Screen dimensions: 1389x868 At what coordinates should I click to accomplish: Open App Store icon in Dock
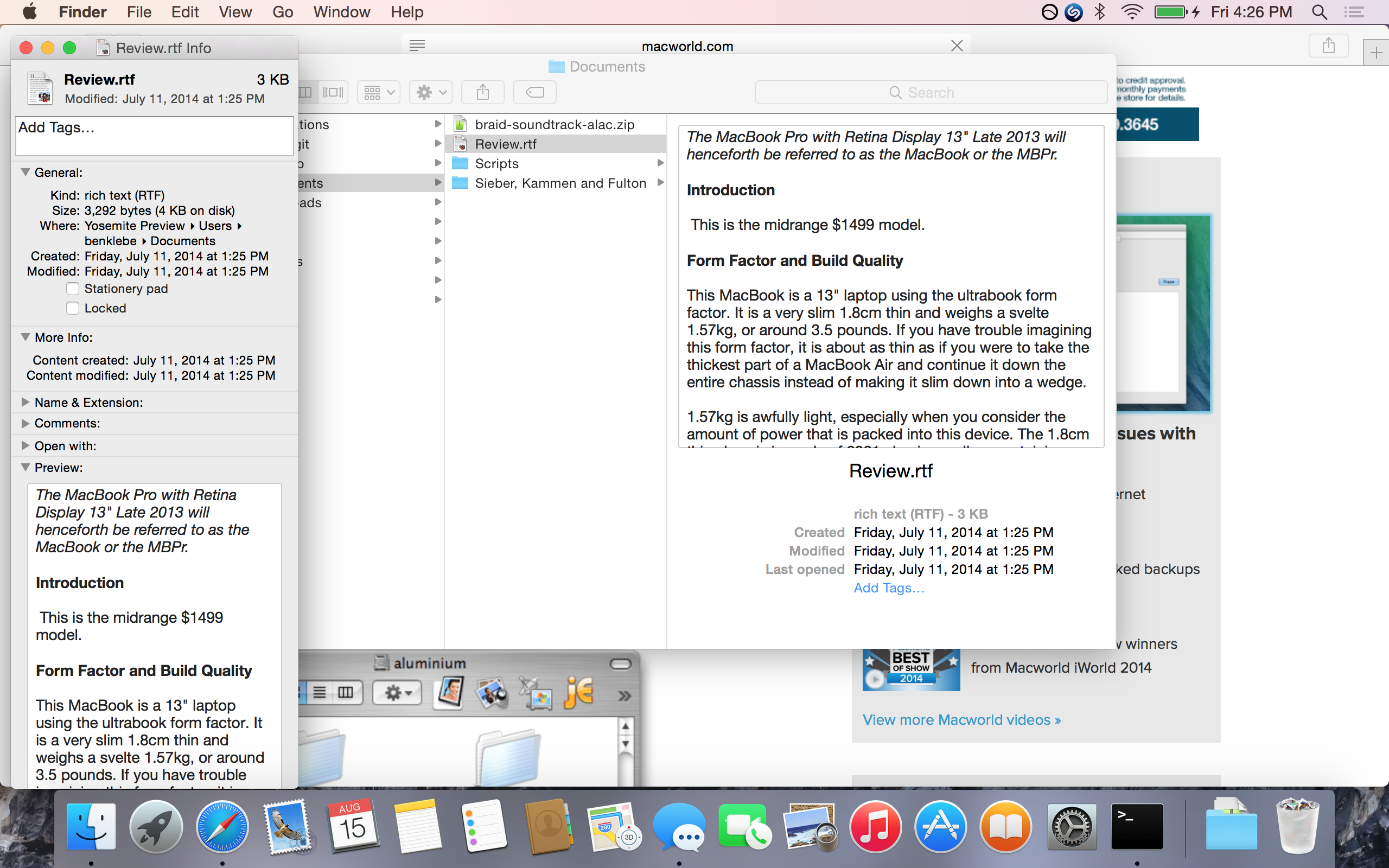click(x=940, y=827)
